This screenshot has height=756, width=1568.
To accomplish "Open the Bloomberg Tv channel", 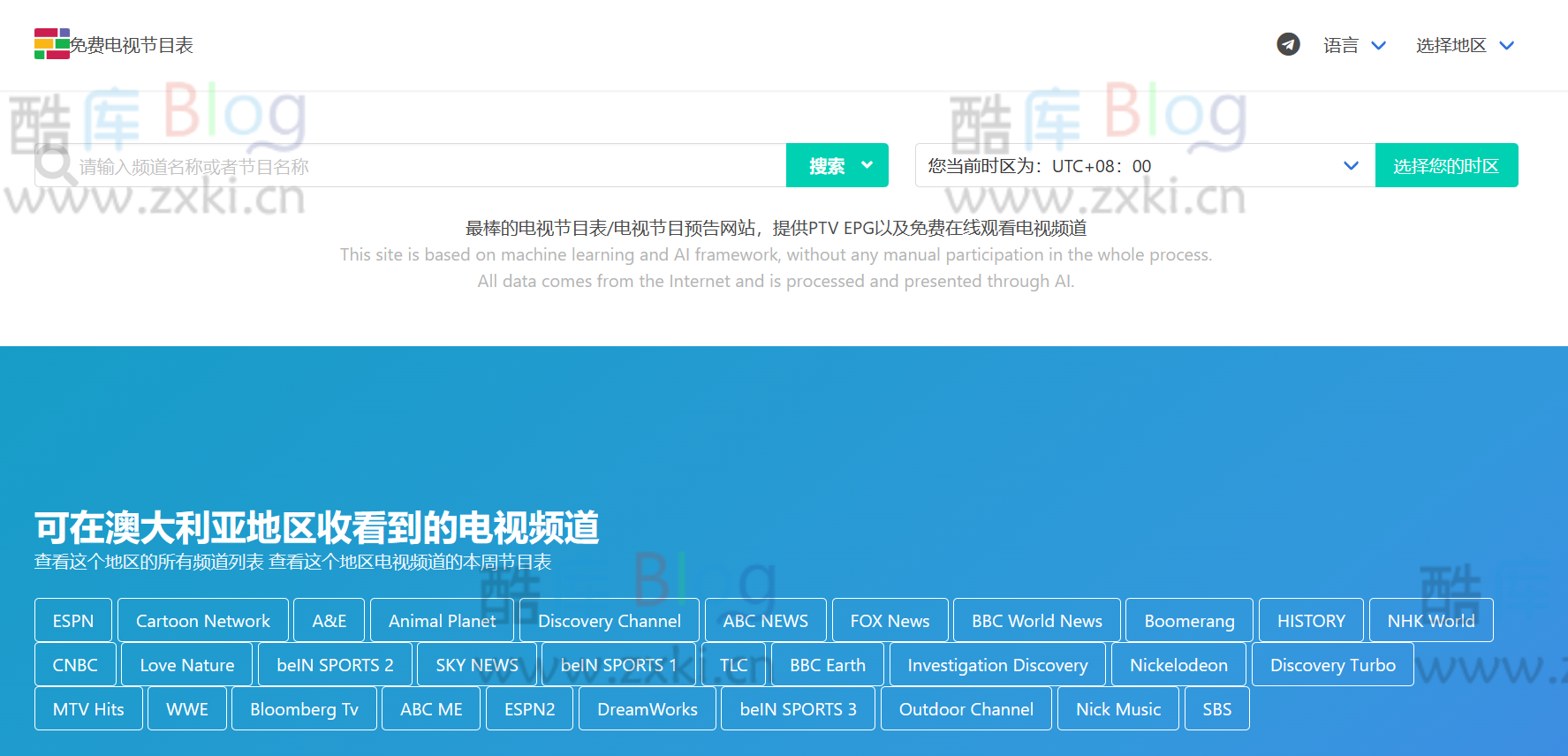I will coord(304,708).
